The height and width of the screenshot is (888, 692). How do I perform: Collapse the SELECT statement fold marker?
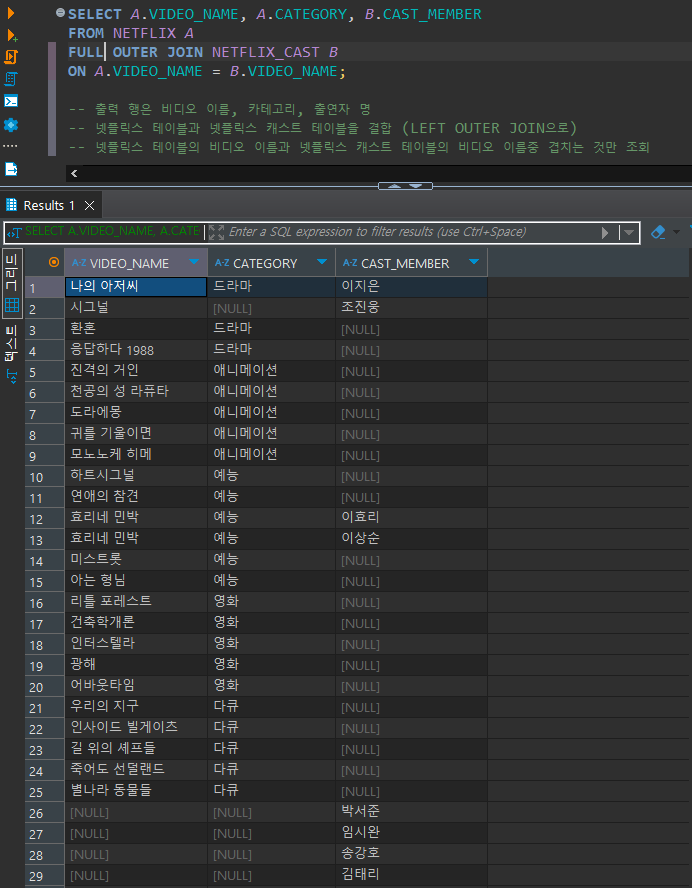(60, 12)
